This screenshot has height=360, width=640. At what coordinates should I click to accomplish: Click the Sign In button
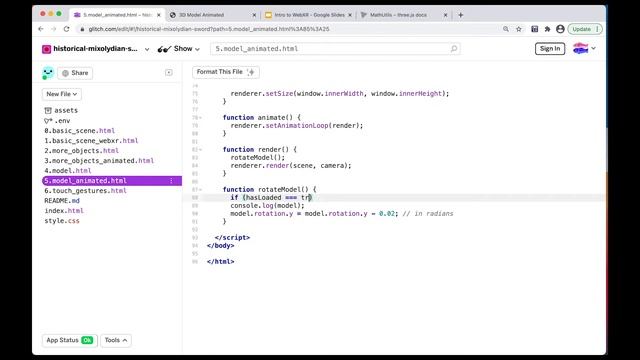(550, 49)
